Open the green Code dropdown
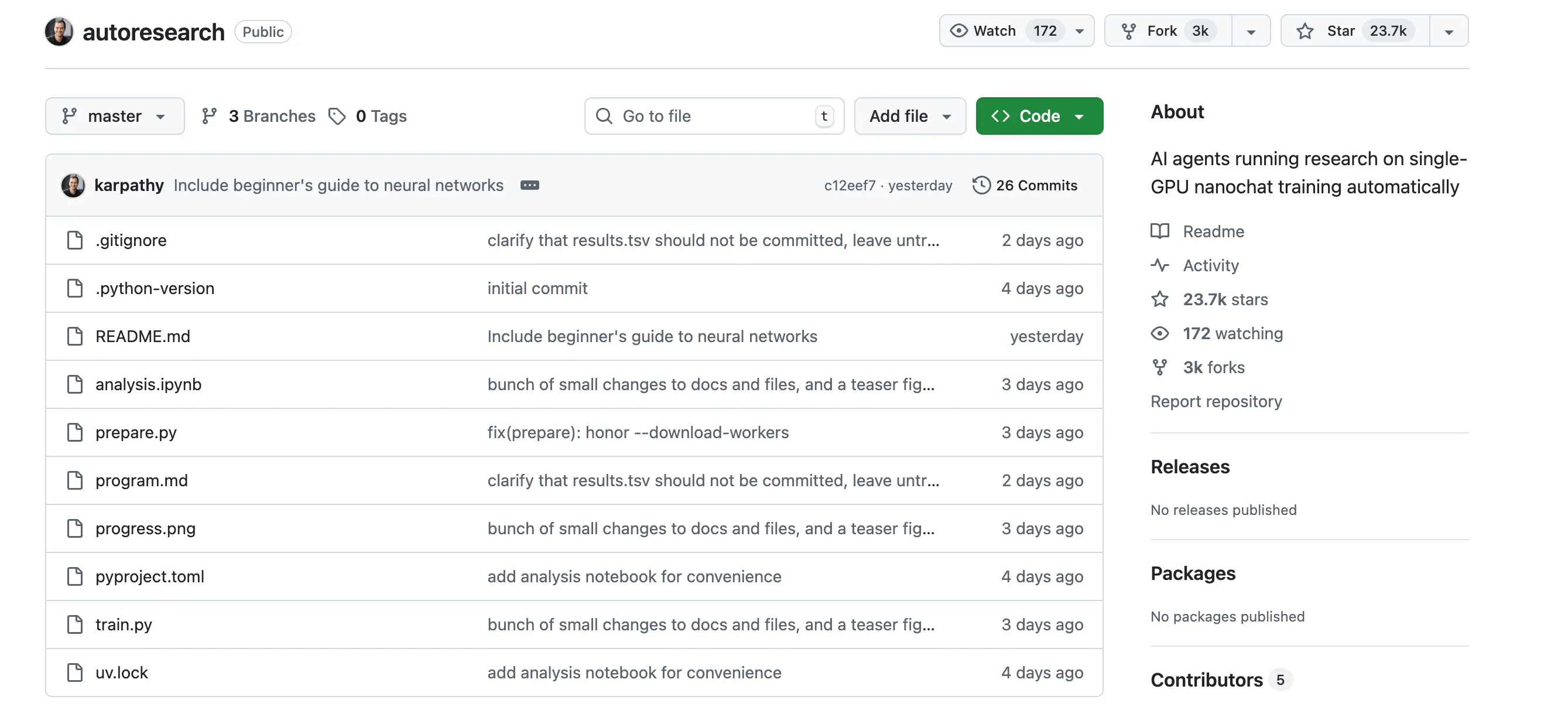Viewport: 1568px width, 710px height. point(1039,115)
